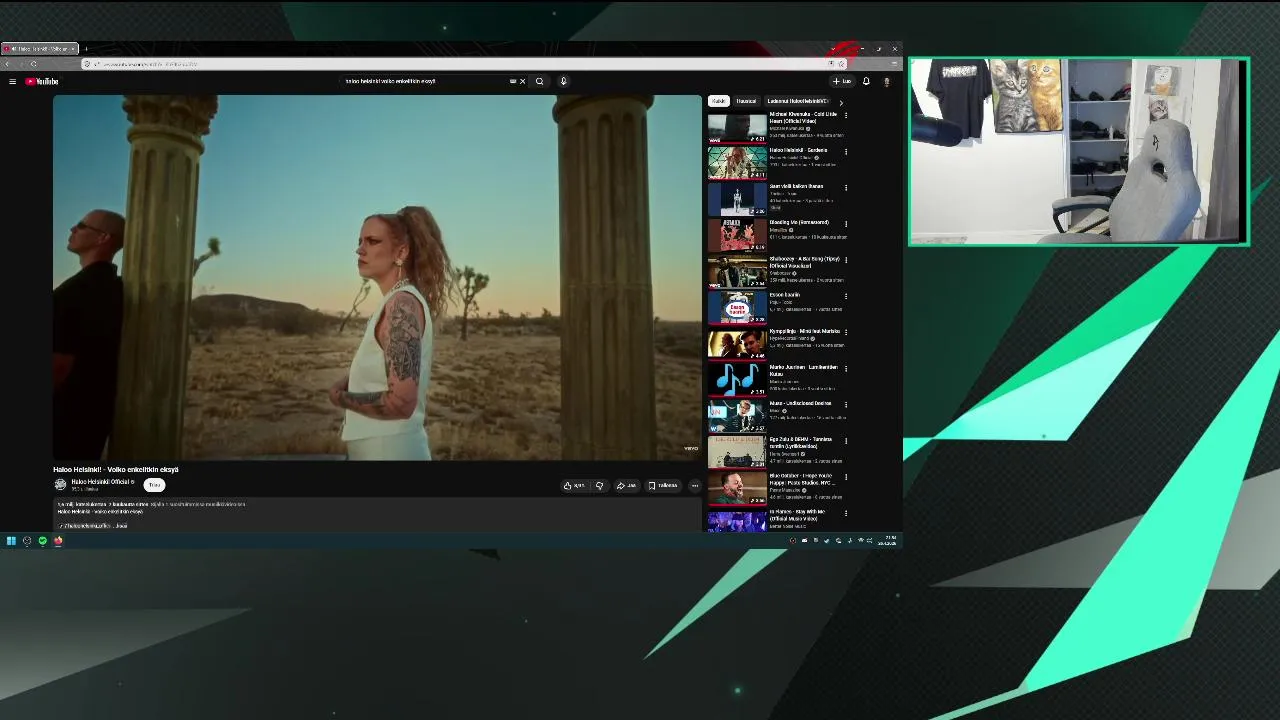Image resolution: width=1280 pixels, height=720 pixels.
Task: Open the taskbar clock and date
Action: (887, 541)
